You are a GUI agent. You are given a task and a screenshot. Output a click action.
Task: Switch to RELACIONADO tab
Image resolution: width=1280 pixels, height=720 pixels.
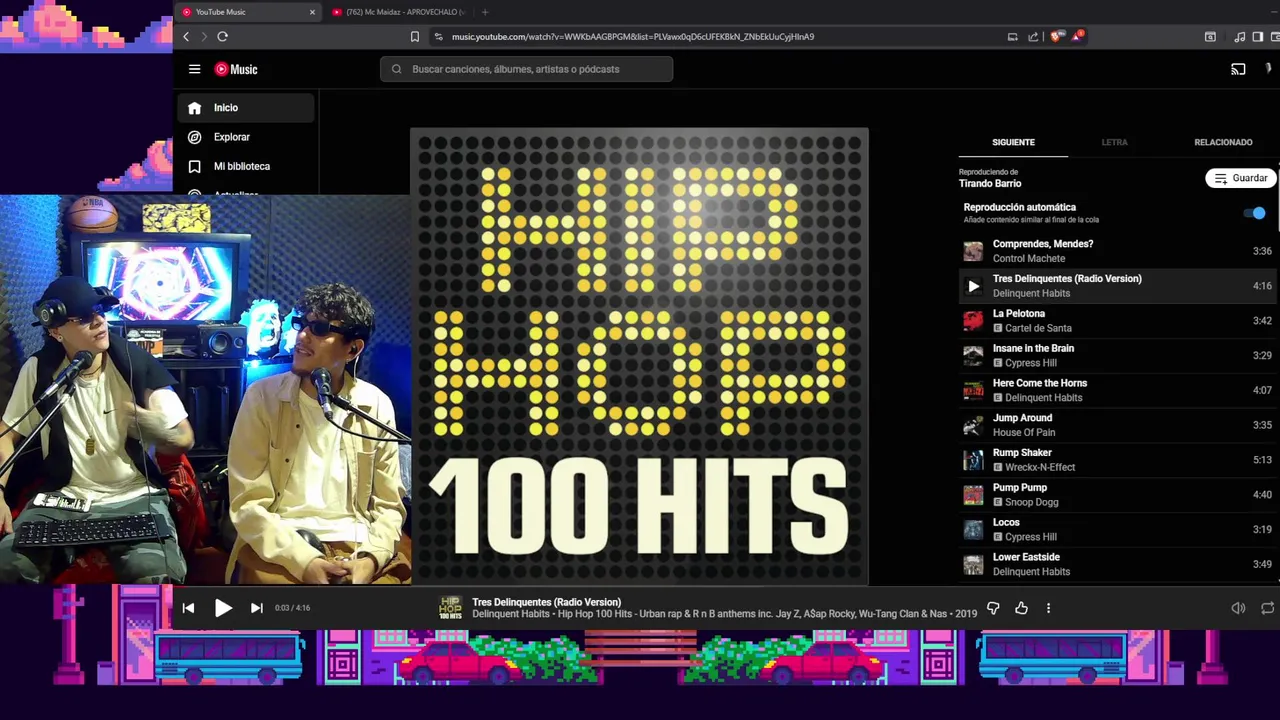1223,142
